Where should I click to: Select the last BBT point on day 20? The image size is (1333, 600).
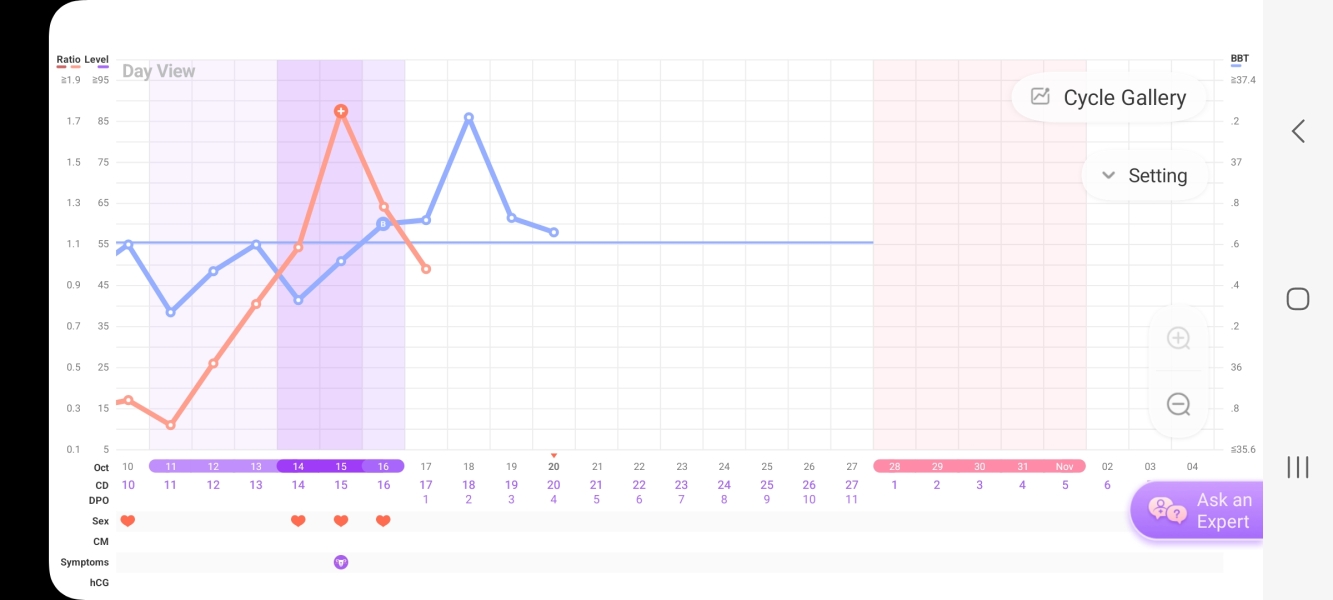554,232
